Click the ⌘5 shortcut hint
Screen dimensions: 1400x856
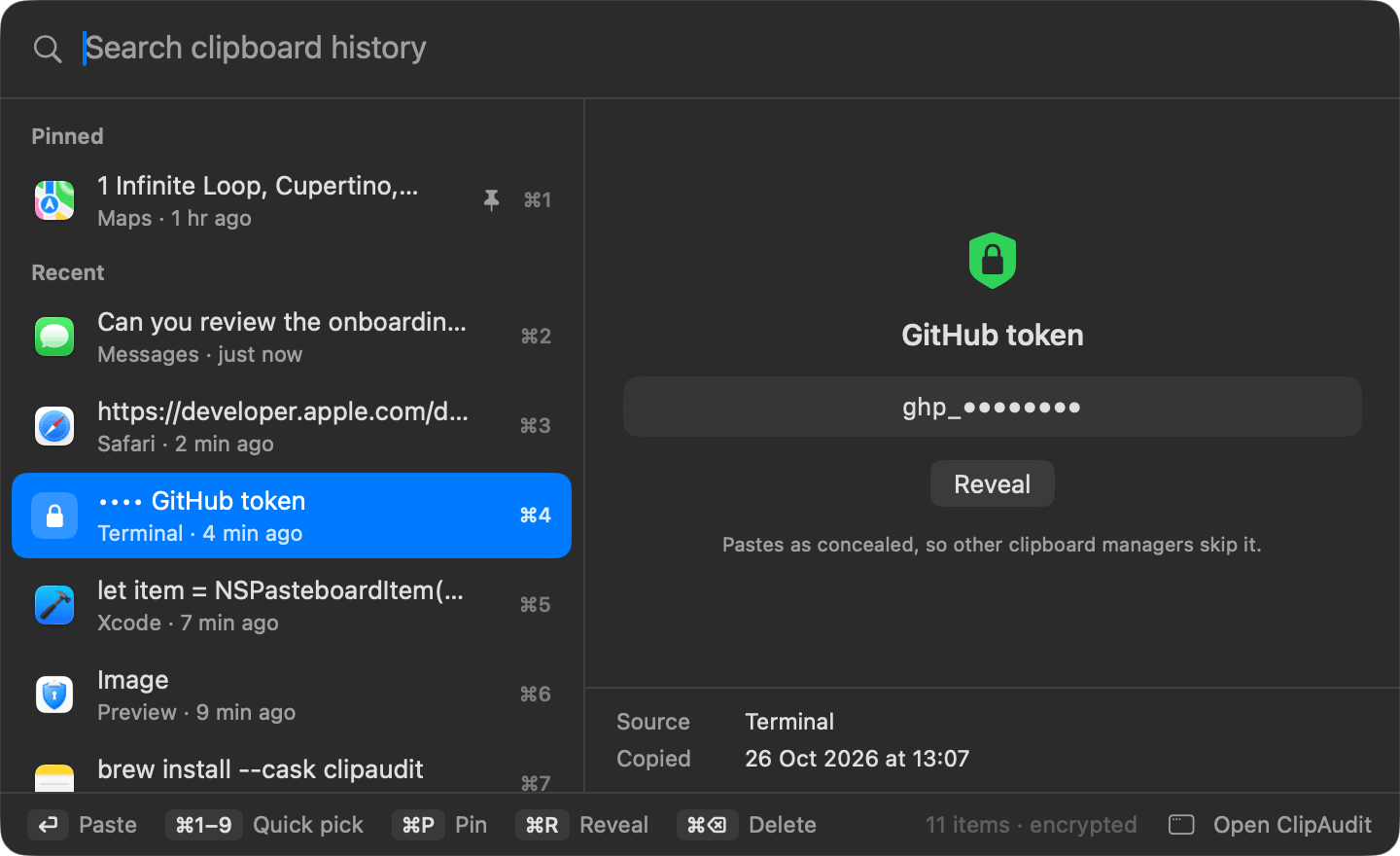(536, 605)
